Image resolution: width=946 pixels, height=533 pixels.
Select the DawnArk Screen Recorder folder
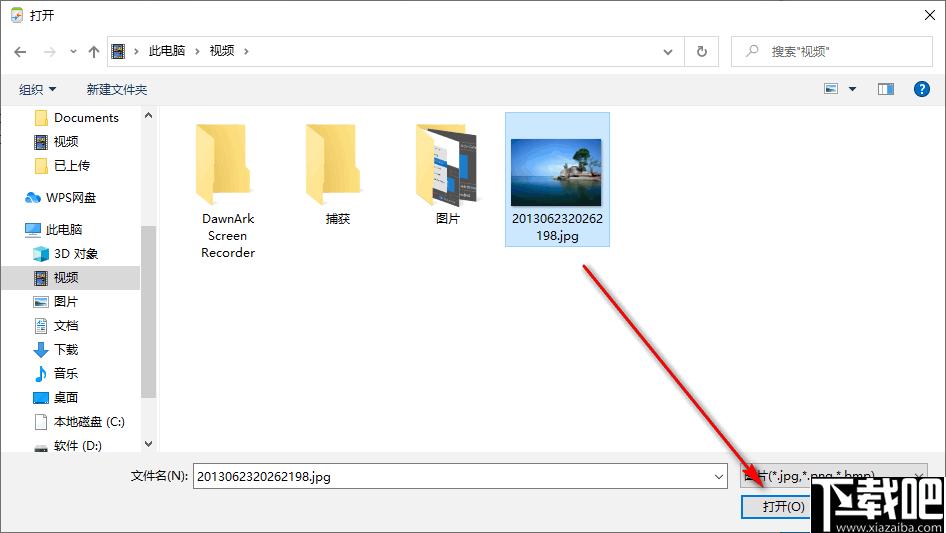pyautogui.click(x=228, y=191)
